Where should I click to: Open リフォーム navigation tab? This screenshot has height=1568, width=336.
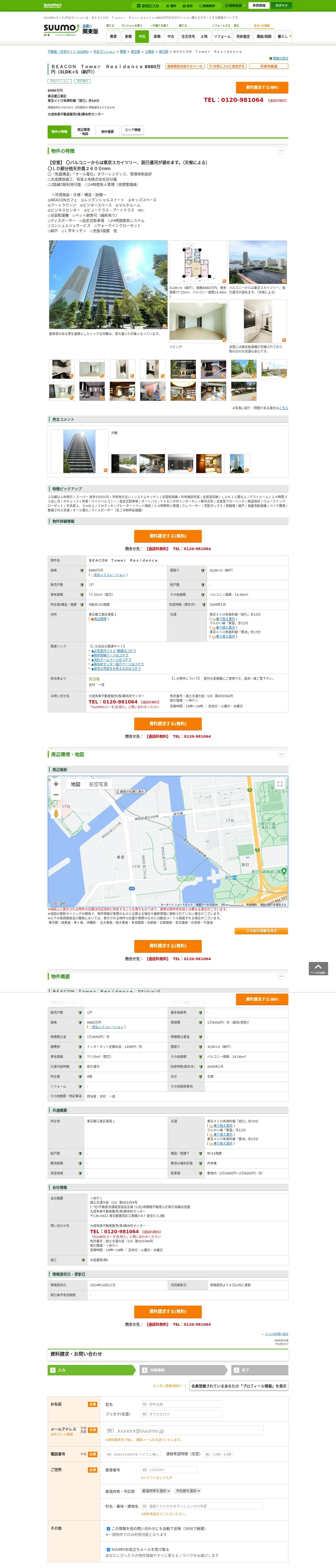point(222,37)
